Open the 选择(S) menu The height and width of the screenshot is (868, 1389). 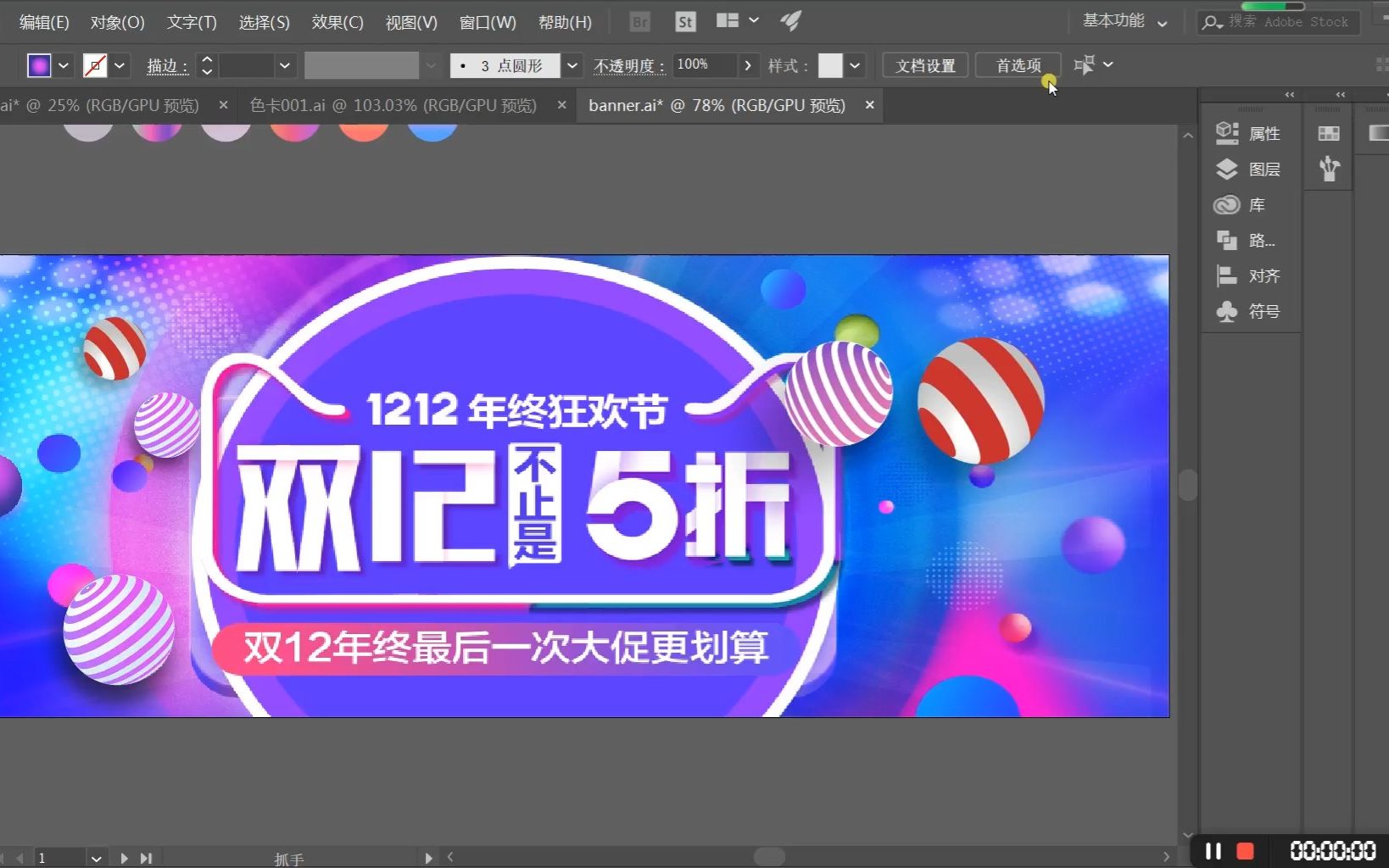click(x=264, y=22)
